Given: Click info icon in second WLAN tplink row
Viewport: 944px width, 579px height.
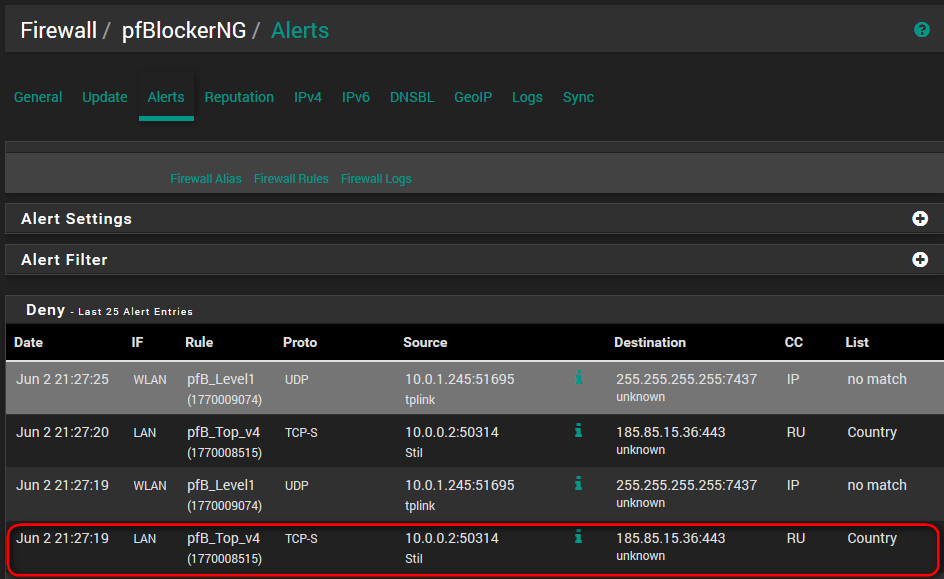Looking at the screenshot, I should 578,483.
